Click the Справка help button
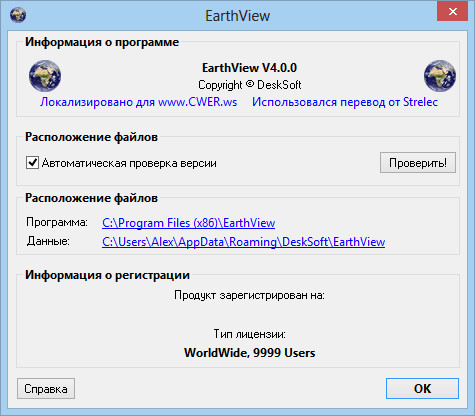Viewport: 475px width, 416px height. (x=46, y=389)
